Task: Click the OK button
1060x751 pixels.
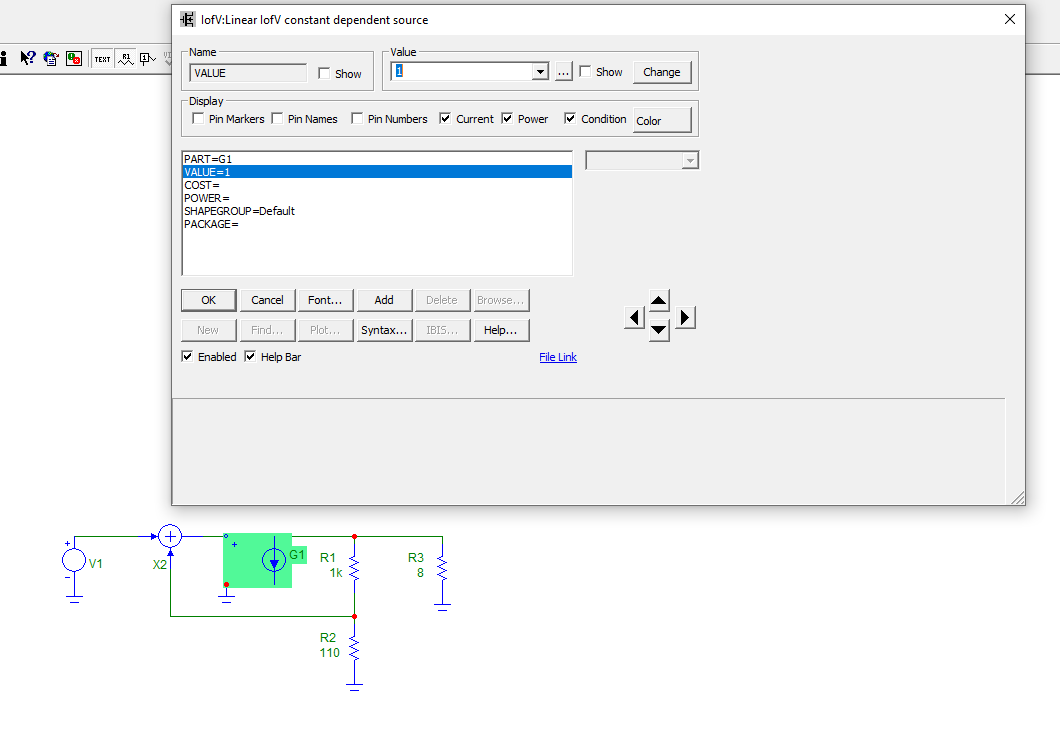Action: [209, 300]
